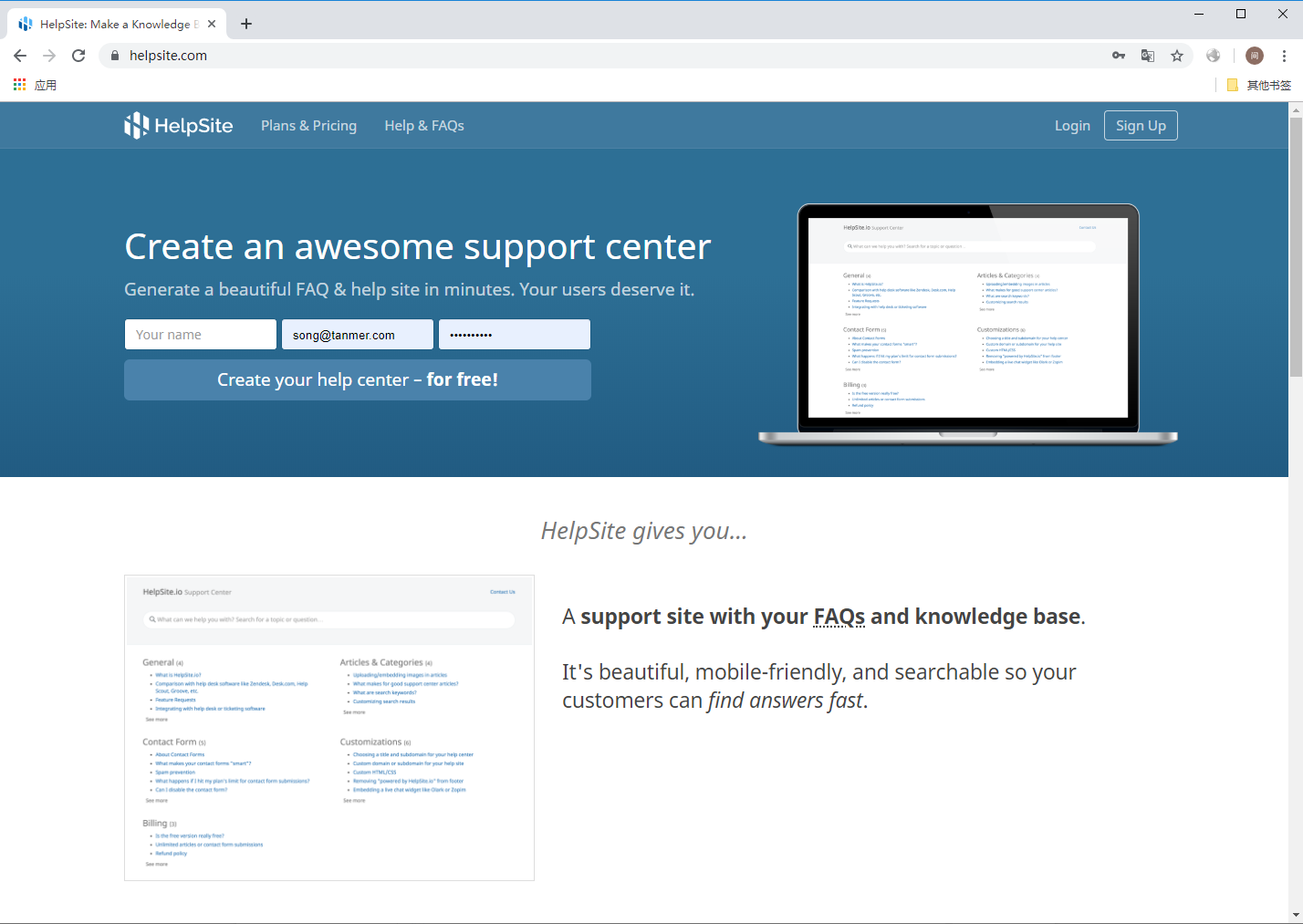1303x924 pixels.
Task: Click the page vertical scrollbar thumb
Action: [1296, 246]
